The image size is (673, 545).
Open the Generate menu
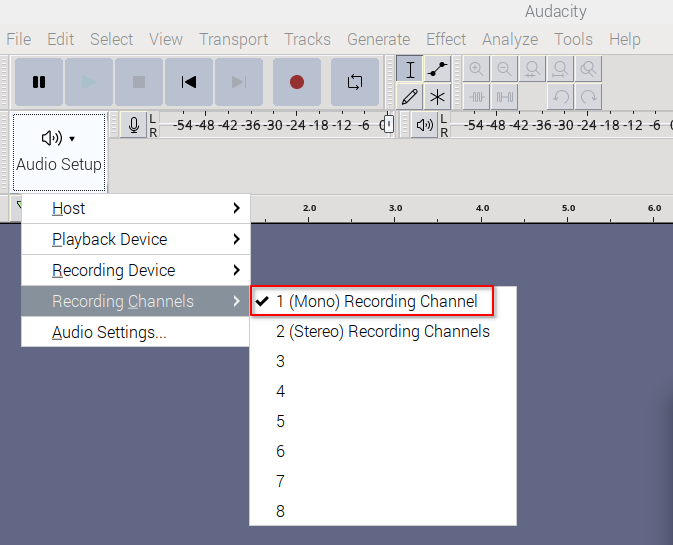point(379,39)
